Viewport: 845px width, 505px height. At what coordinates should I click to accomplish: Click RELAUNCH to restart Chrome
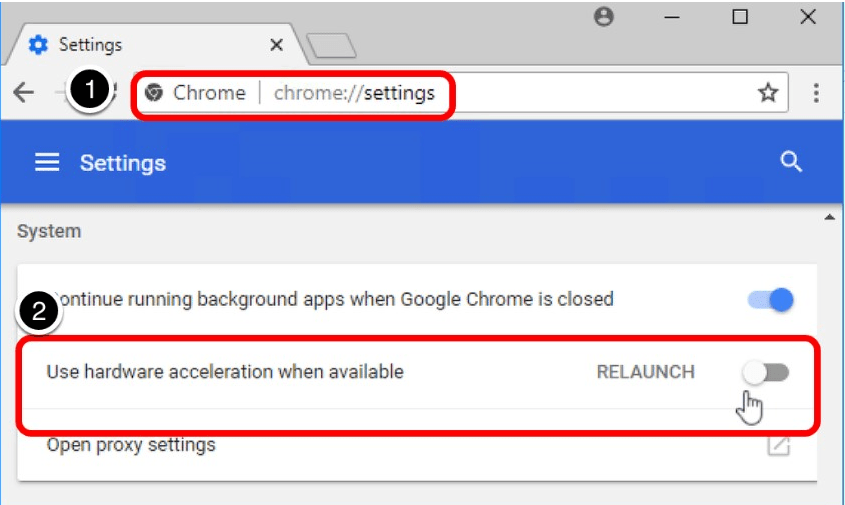coord(645,372)
